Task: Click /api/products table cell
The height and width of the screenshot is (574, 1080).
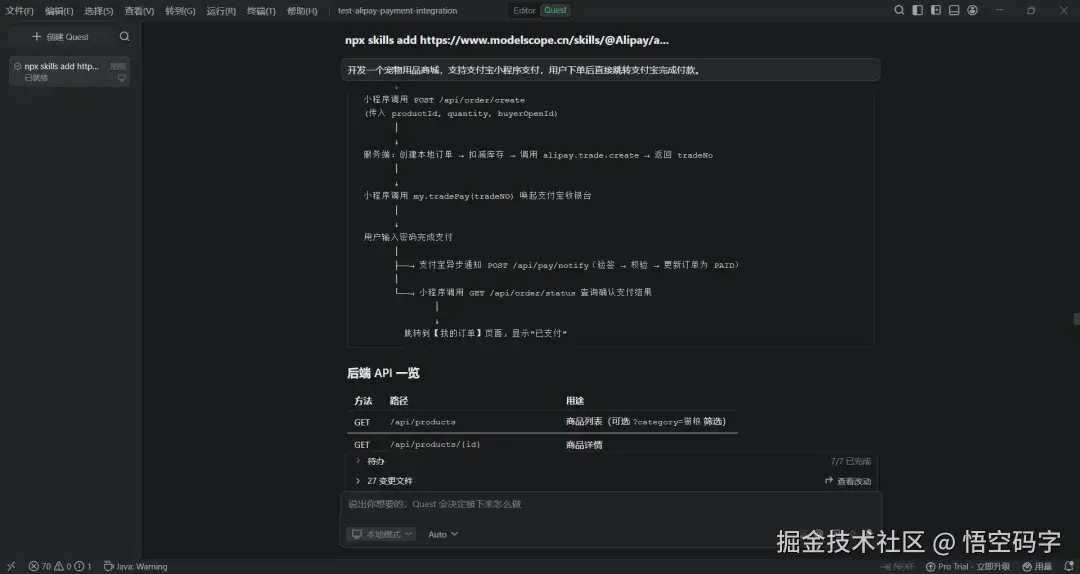Action: (423, 422)
